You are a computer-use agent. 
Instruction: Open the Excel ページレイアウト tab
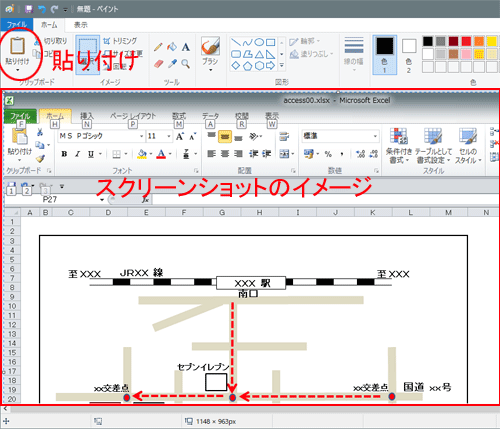133,116
